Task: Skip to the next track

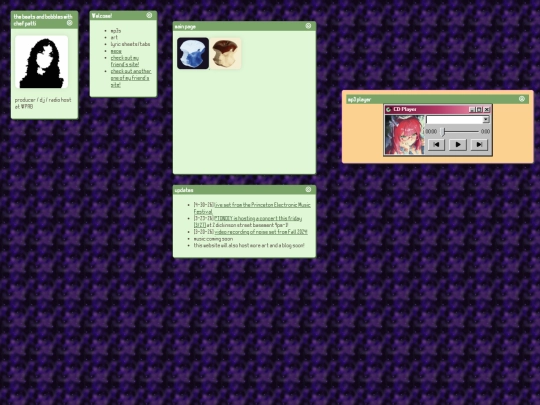Action: (479, 145)
